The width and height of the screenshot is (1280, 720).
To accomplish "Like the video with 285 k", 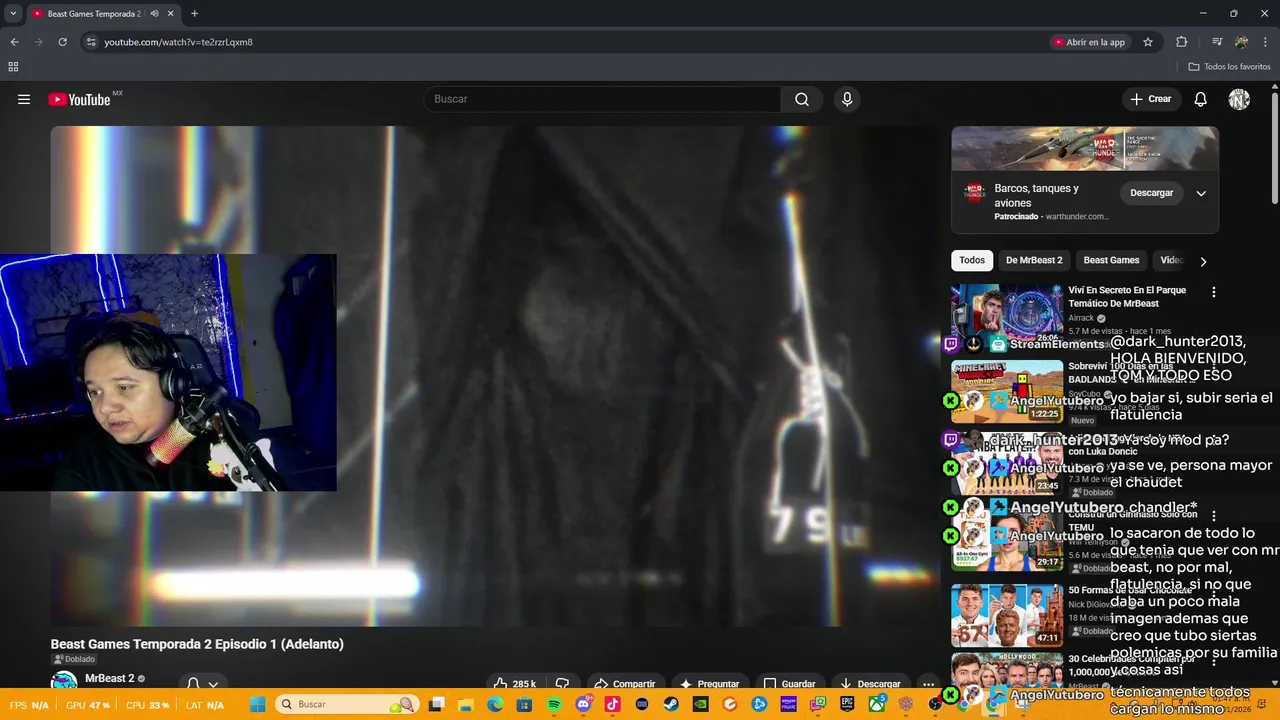I will 515,684.
